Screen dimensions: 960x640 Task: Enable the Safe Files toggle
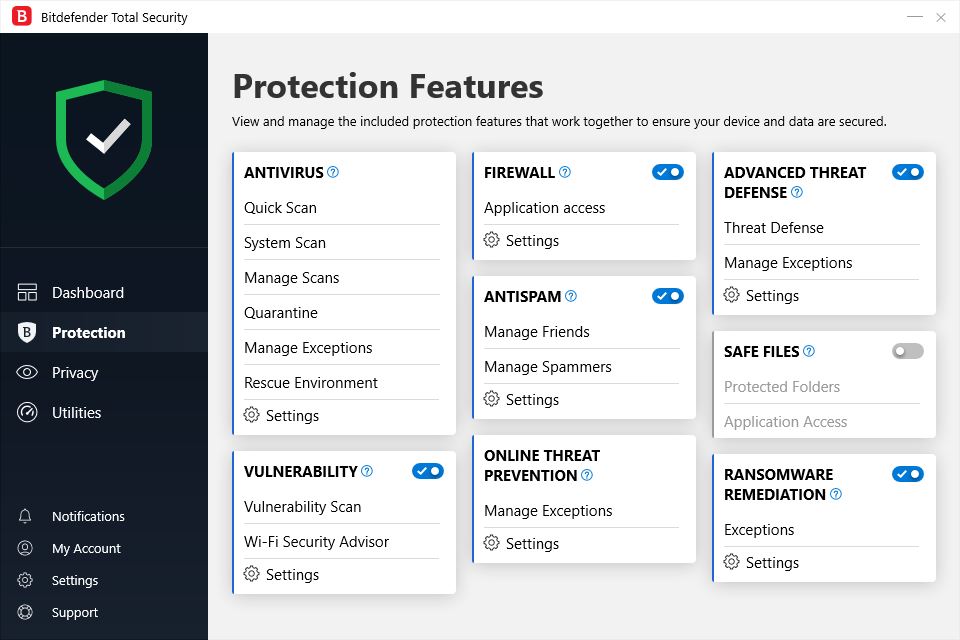907,351
